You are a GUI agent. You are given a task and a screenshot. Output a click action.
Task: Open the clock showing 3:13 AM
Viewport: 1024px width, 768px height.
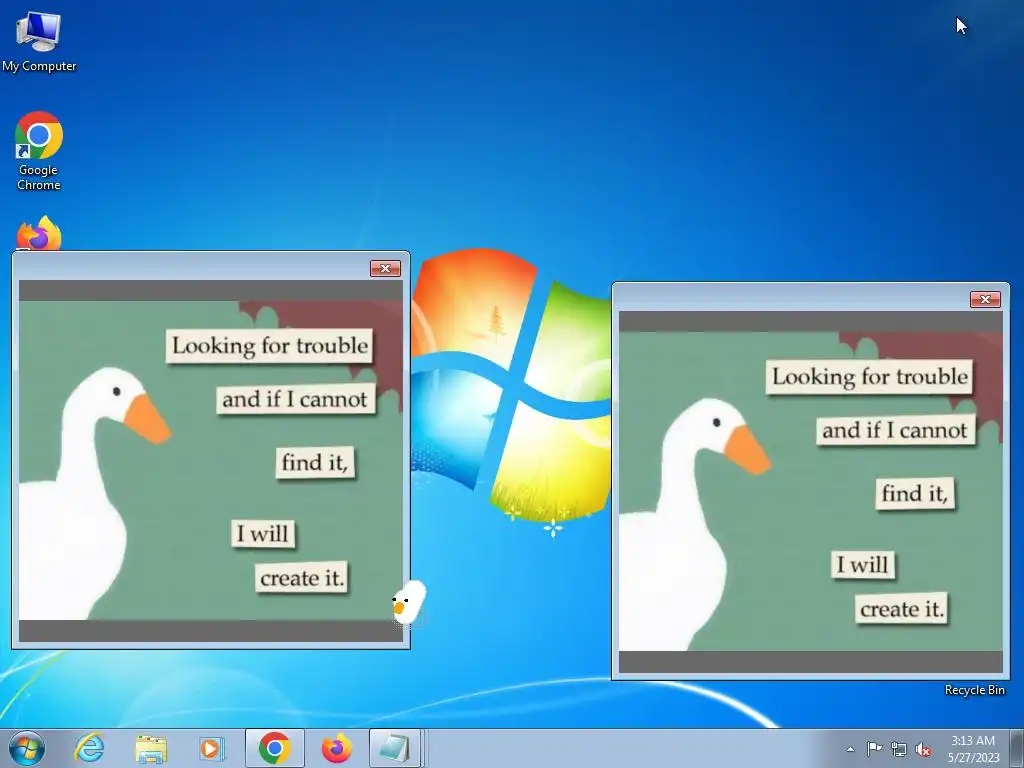973,748
